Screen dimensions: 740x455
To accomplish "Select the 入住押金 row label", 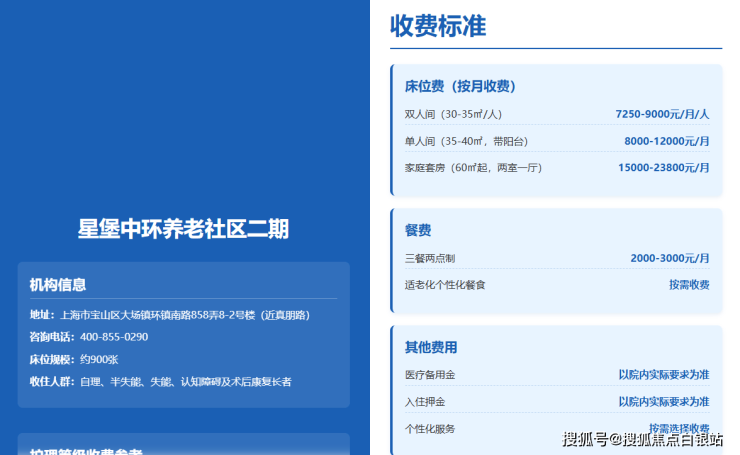I will coord(425,402).
